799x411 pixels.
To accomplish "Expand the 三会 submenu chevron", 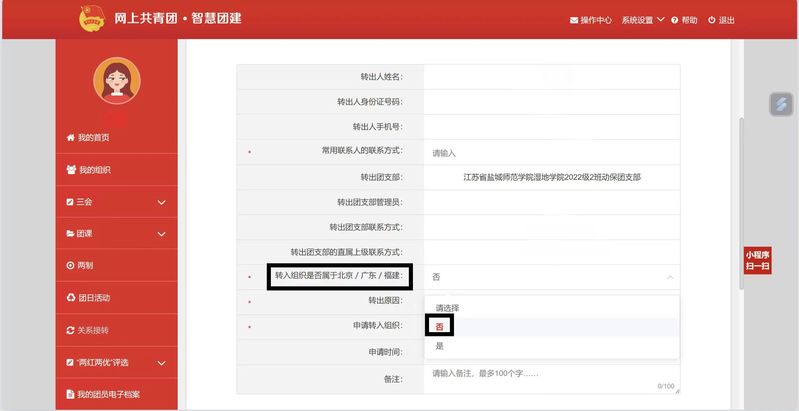I will coord(161,202).
